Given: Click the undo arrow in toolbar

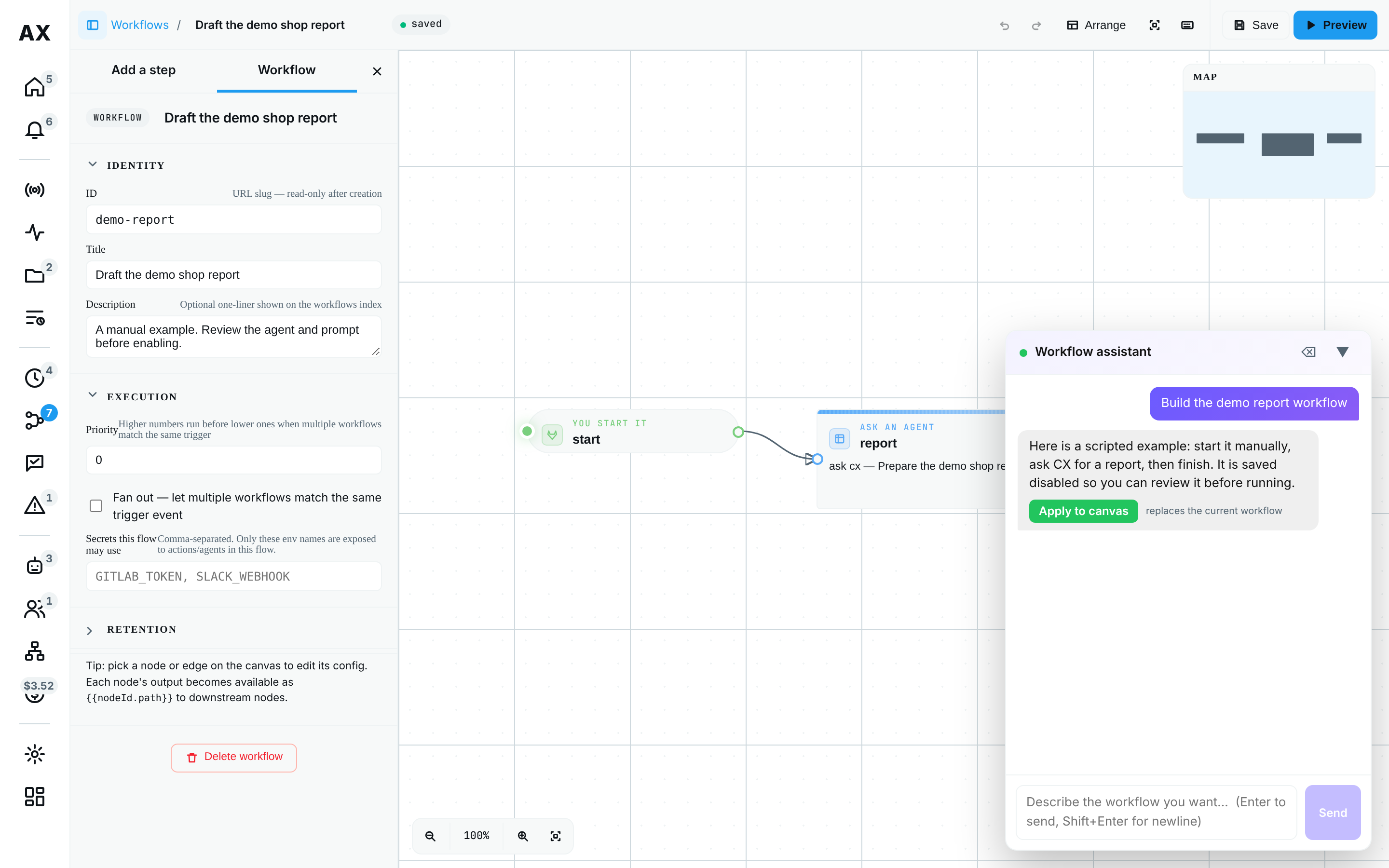Looking at the screenshot, I should (1004, 25).
